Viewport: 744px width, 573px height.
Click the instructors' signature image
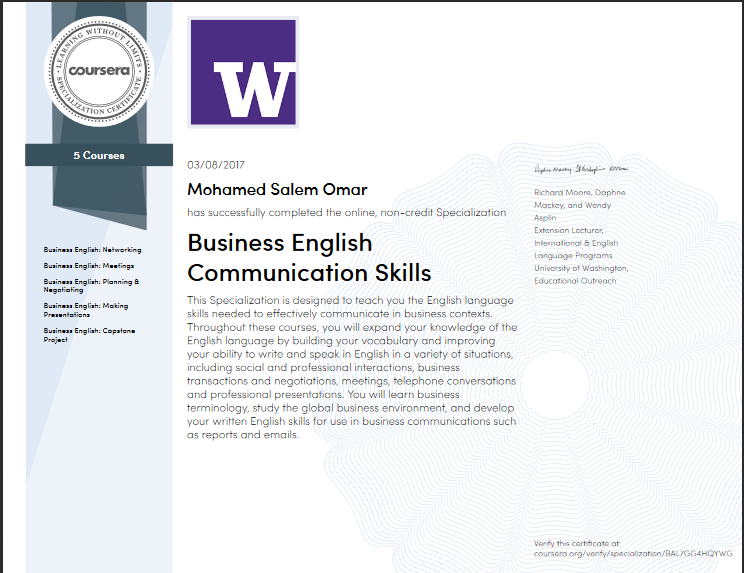click(x=581, y=169)
